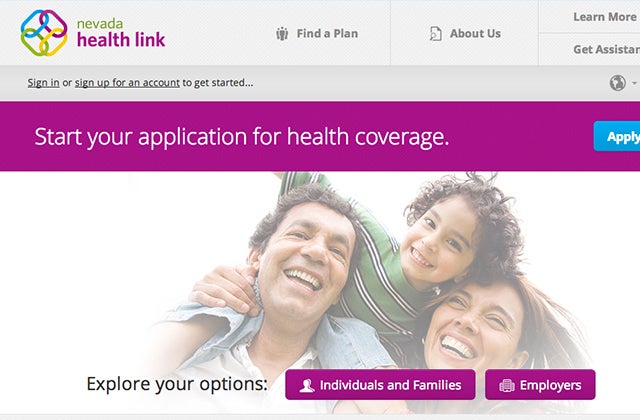Choose the Employers text label
The image size is (640, 420).
(550, 385)
